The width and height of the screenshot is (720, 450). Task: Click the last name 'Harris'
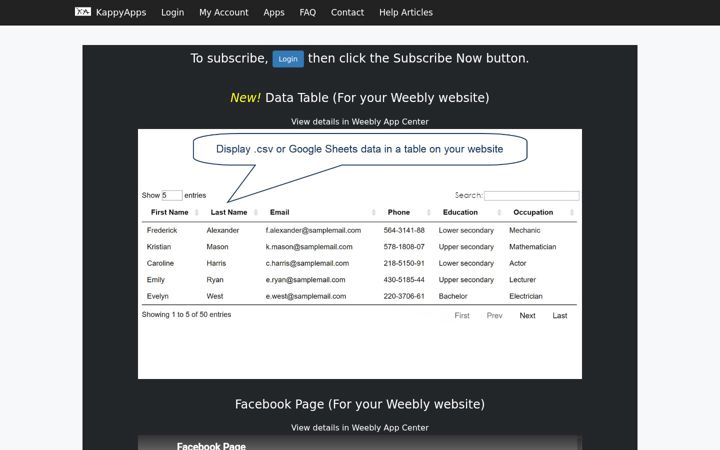(x=216, y=263)
